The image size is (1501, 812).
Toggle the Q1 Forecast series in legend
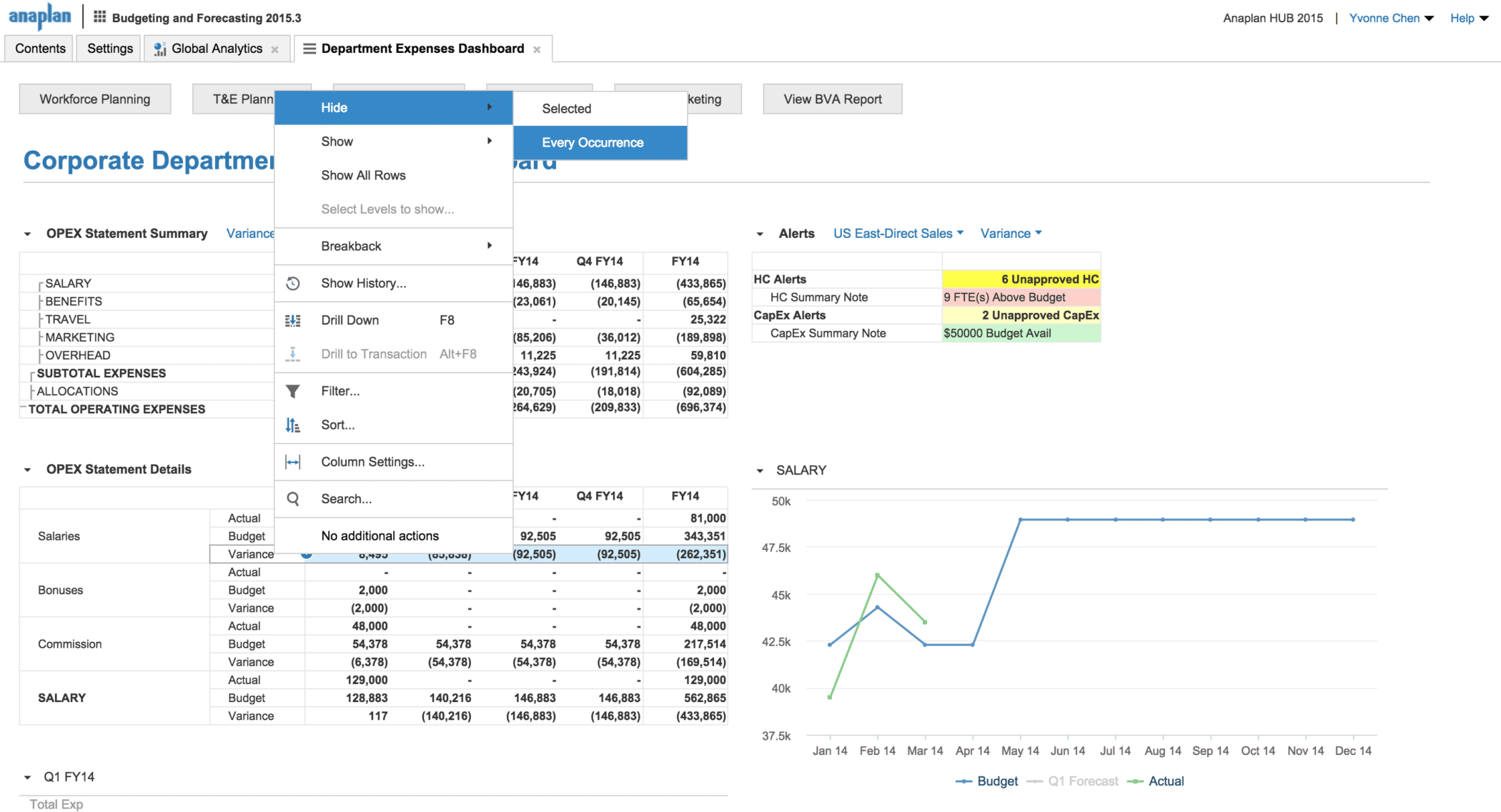tap(1073, 781)
